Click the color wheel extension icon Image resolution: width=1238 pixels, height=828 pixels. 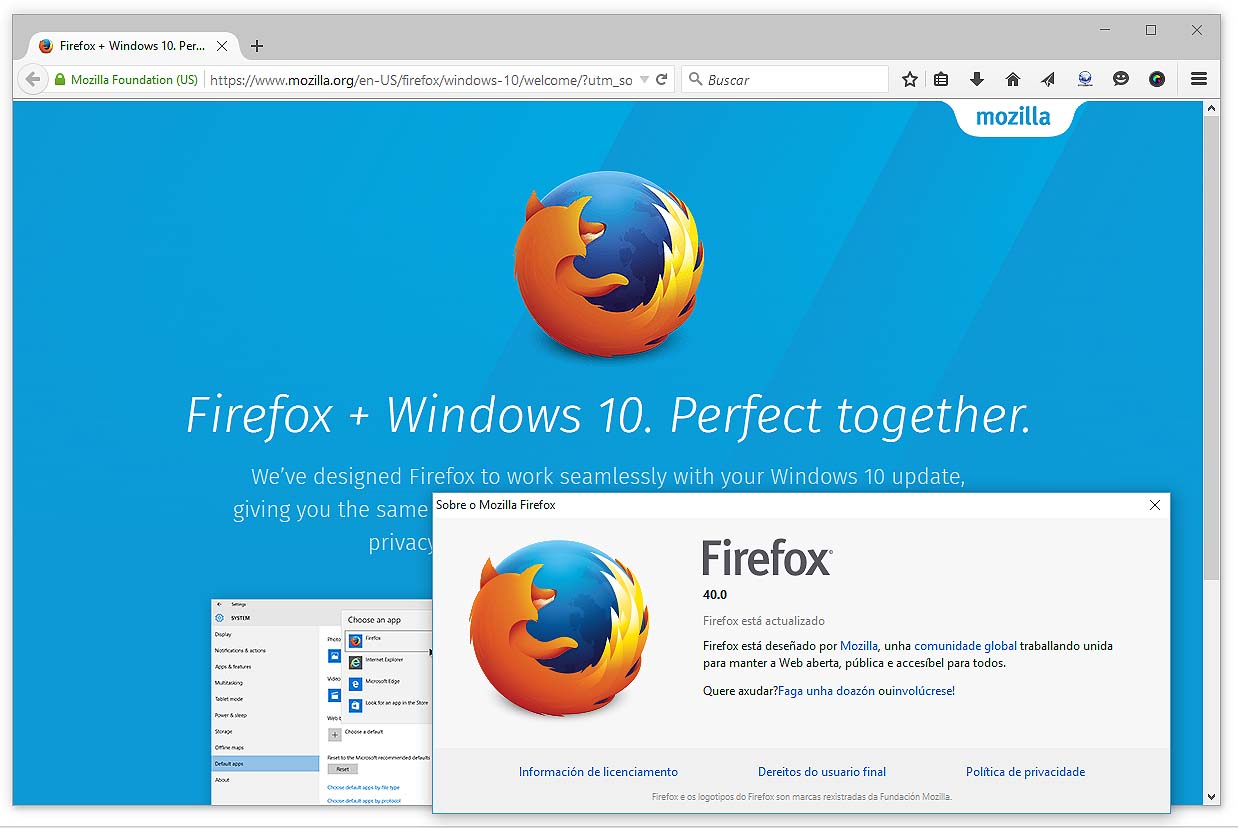(1157, 79)
